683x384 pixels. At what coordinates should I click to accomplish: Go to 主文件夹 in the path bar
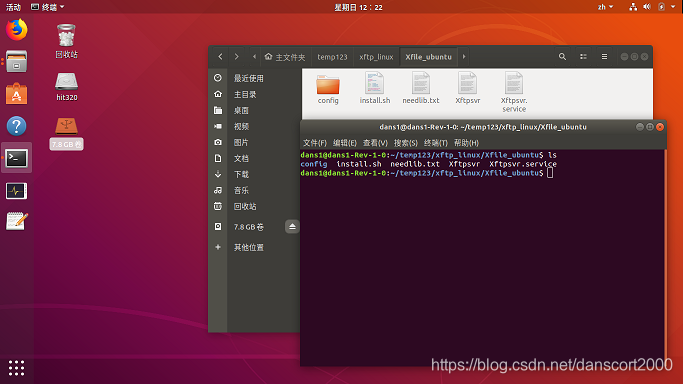click(x=285, y=57)
